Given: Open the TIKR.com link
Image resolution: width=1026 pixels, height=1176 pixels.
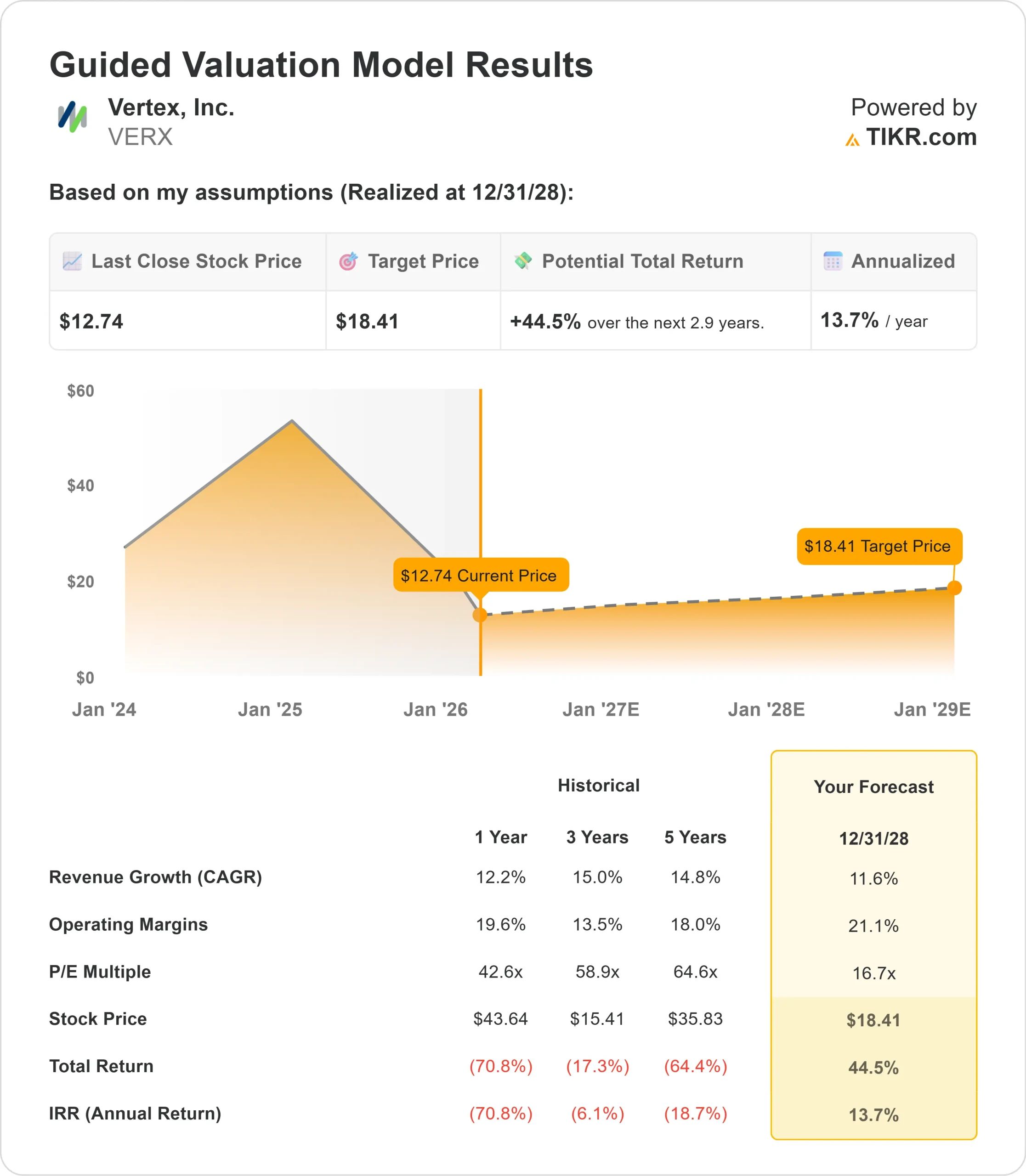Looking at the screenshot, I should click(921, 137).
